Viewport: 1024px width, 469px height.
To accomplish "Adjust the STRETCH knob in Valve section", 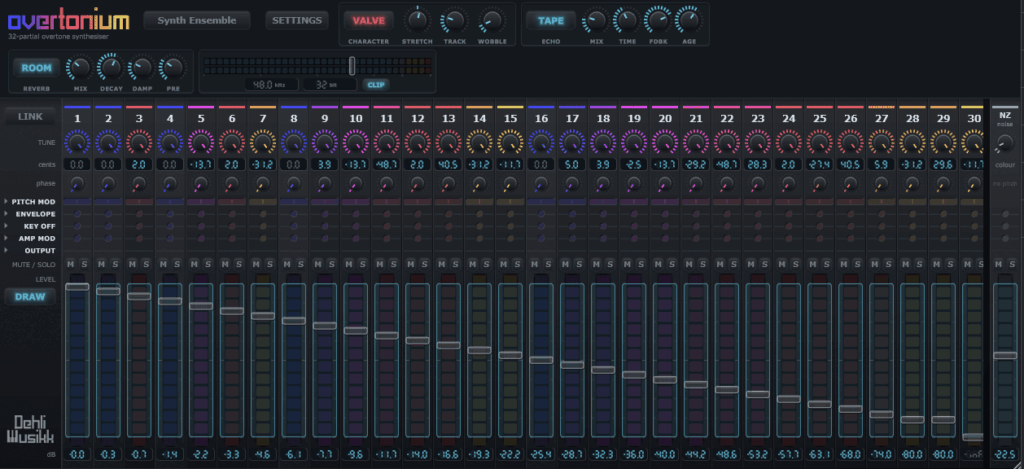I will [x=417, y=20].
